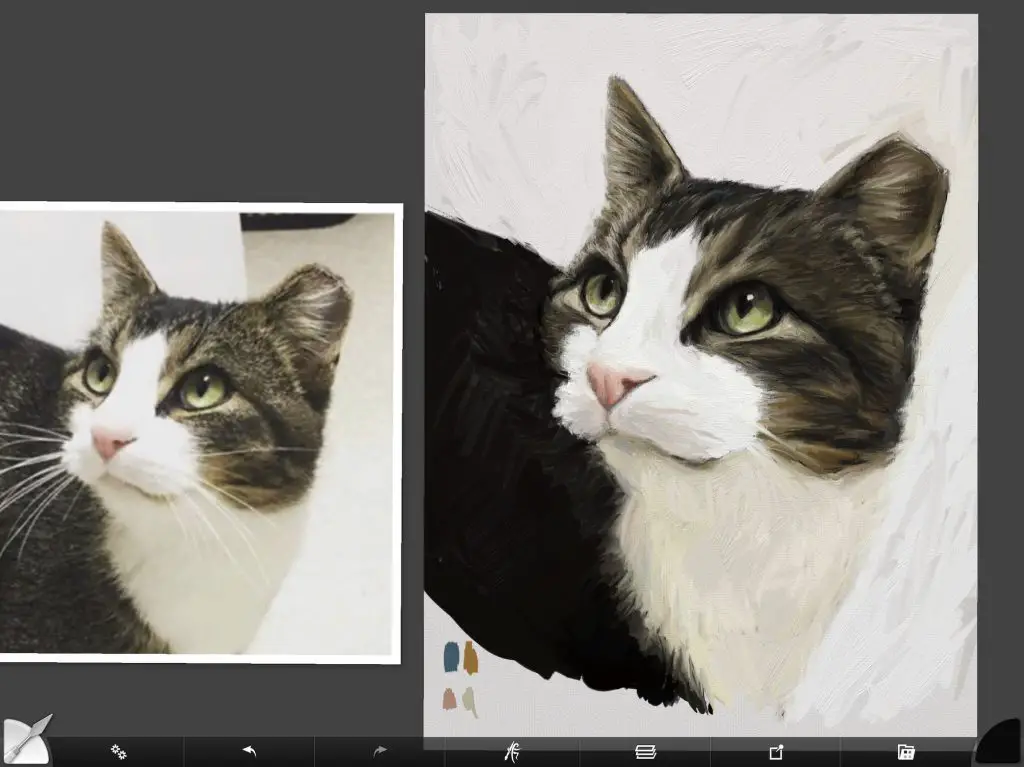
Task: Open the layers panel
Action: pyautogui.click(x=645, y=752)
